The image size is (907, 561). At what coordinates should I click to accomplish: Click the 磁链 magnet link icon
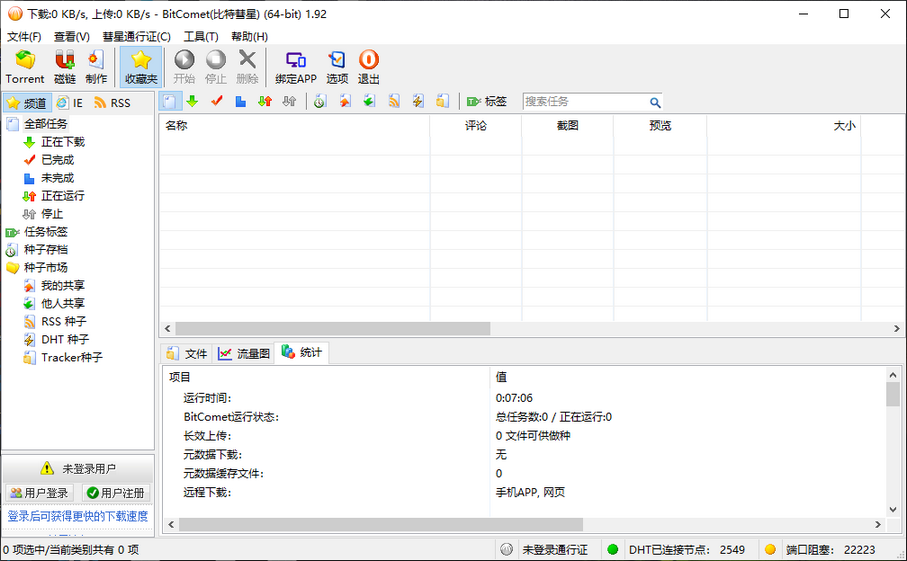coord(65,66)
